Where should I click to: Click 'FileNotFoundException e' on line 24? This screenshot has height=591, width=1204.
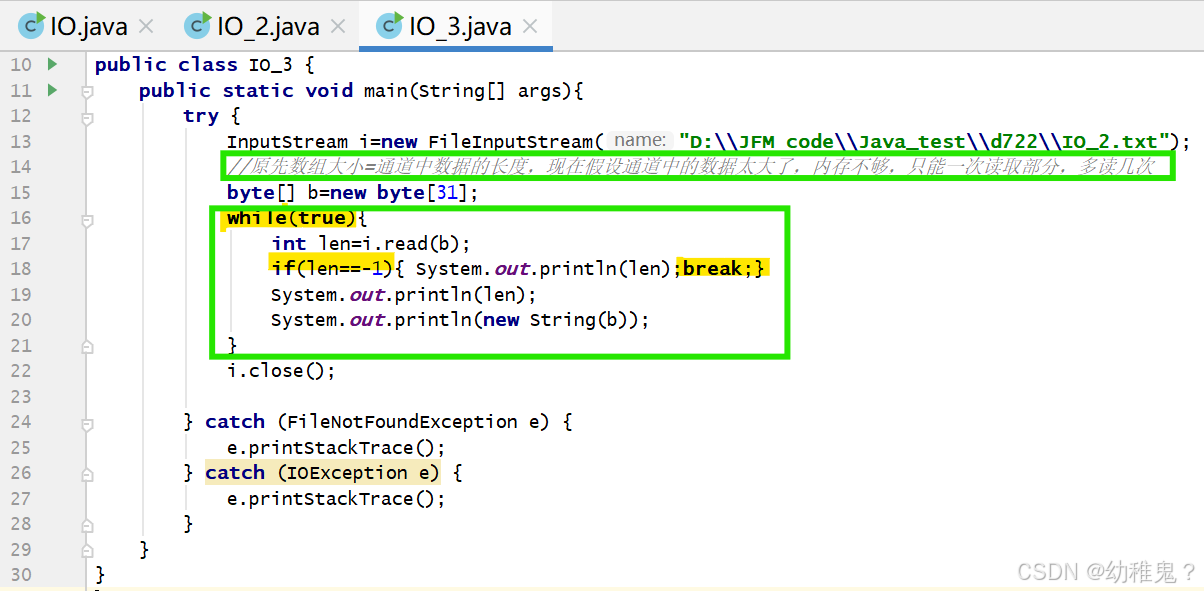tap(415, 422)
